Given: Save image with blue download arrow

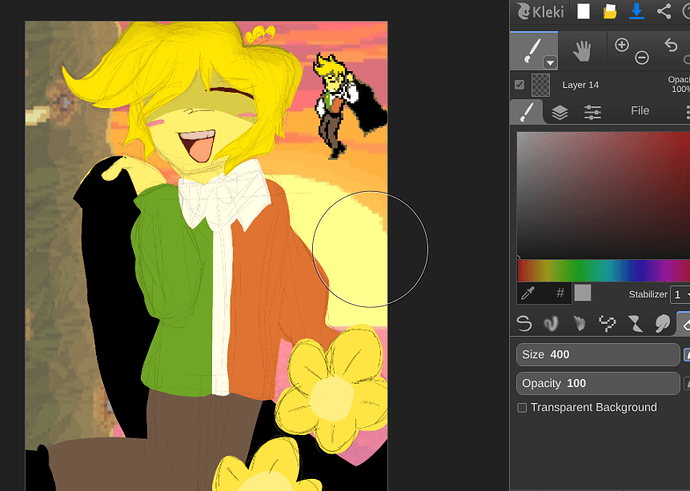Looking at the screenshot, I should click(x=636, y=11).
